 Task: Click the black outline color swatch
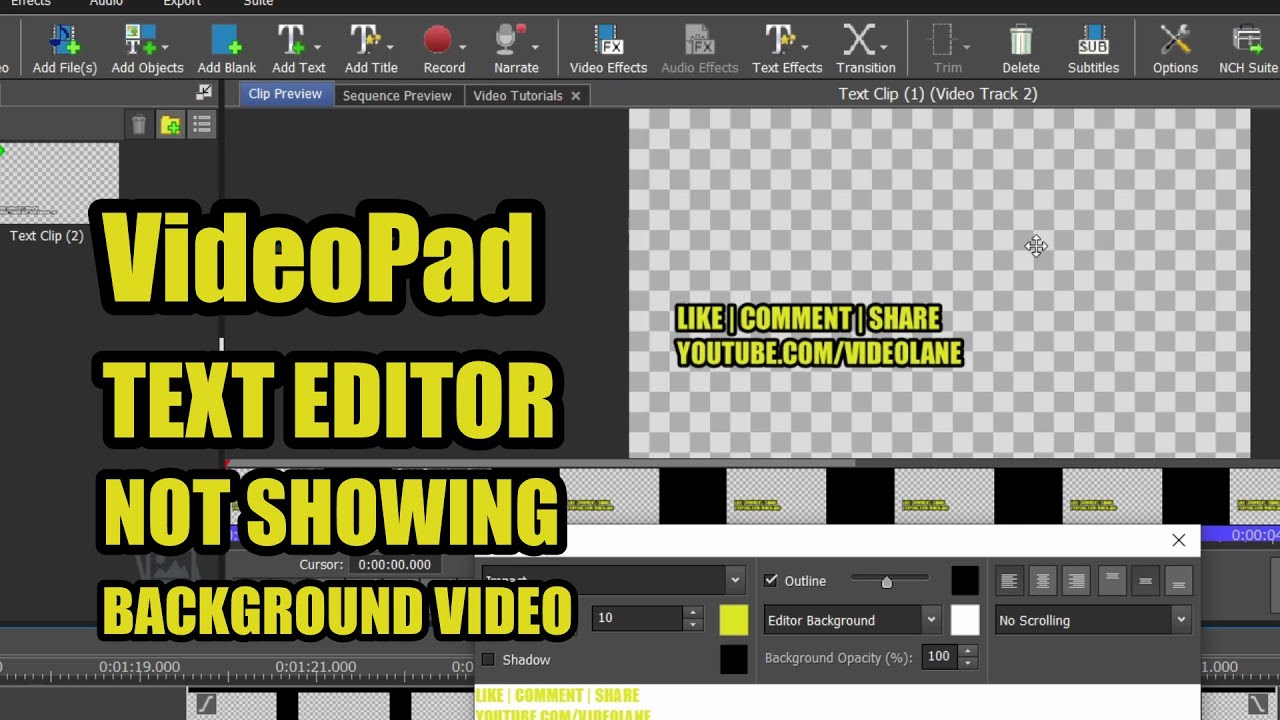tap(965, 581)
